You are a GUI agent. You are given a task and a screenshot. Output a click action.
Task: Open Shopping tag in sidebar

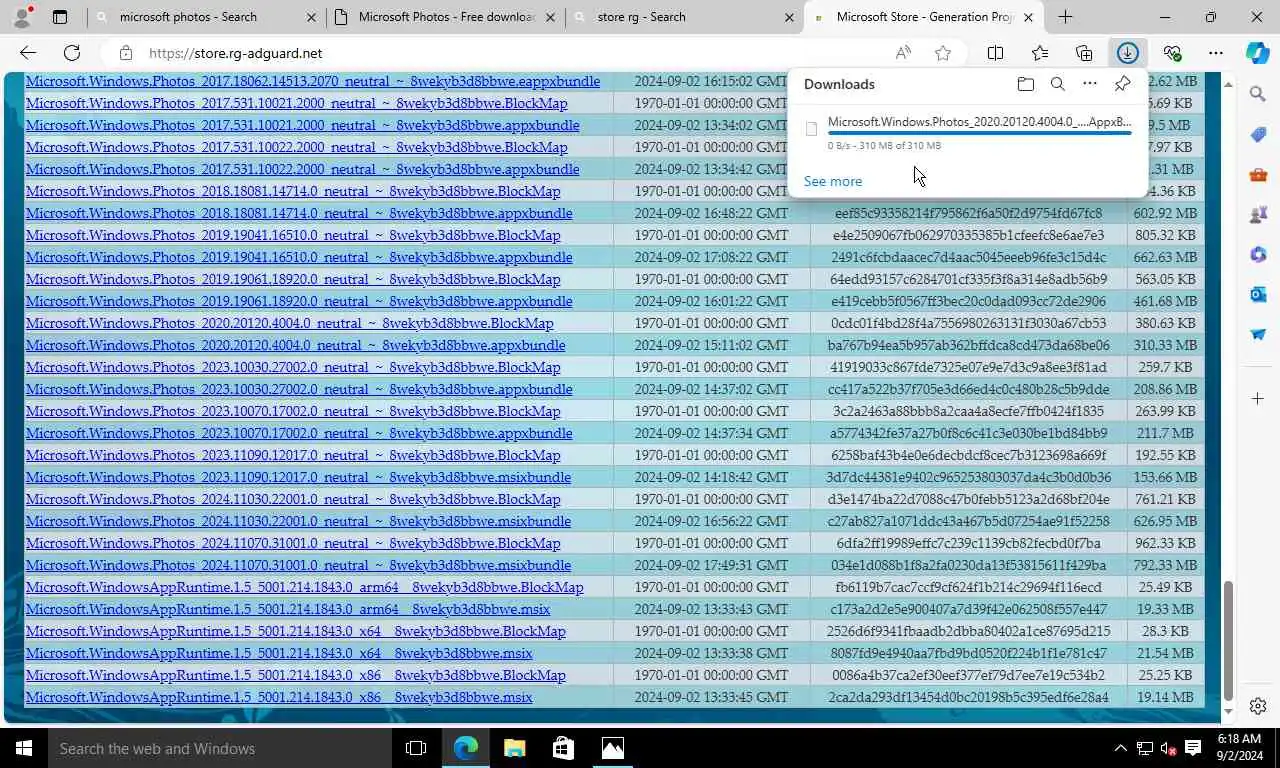pos(1258,134)
